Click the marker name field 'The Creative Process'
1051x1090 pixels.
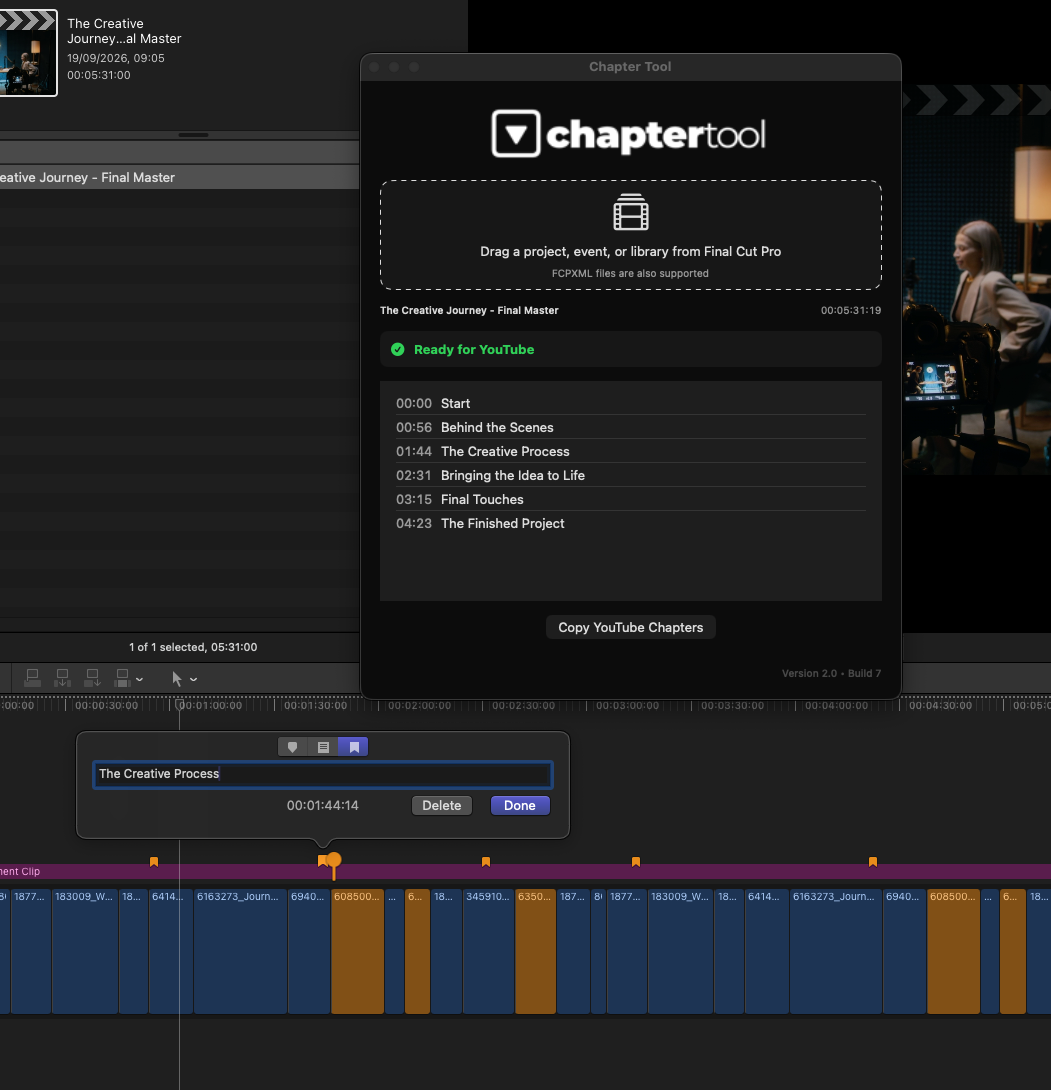point(323,774)
